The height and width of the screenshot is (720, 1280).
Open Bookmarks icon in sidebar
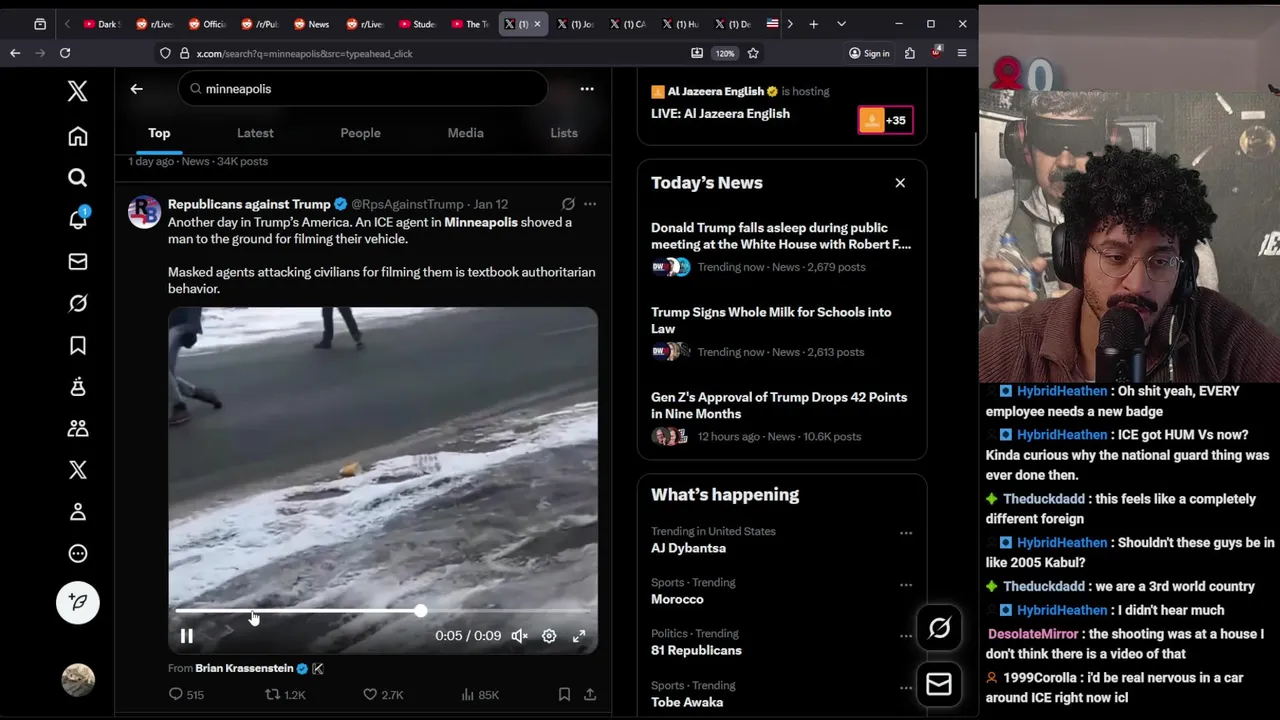point(78,346)
